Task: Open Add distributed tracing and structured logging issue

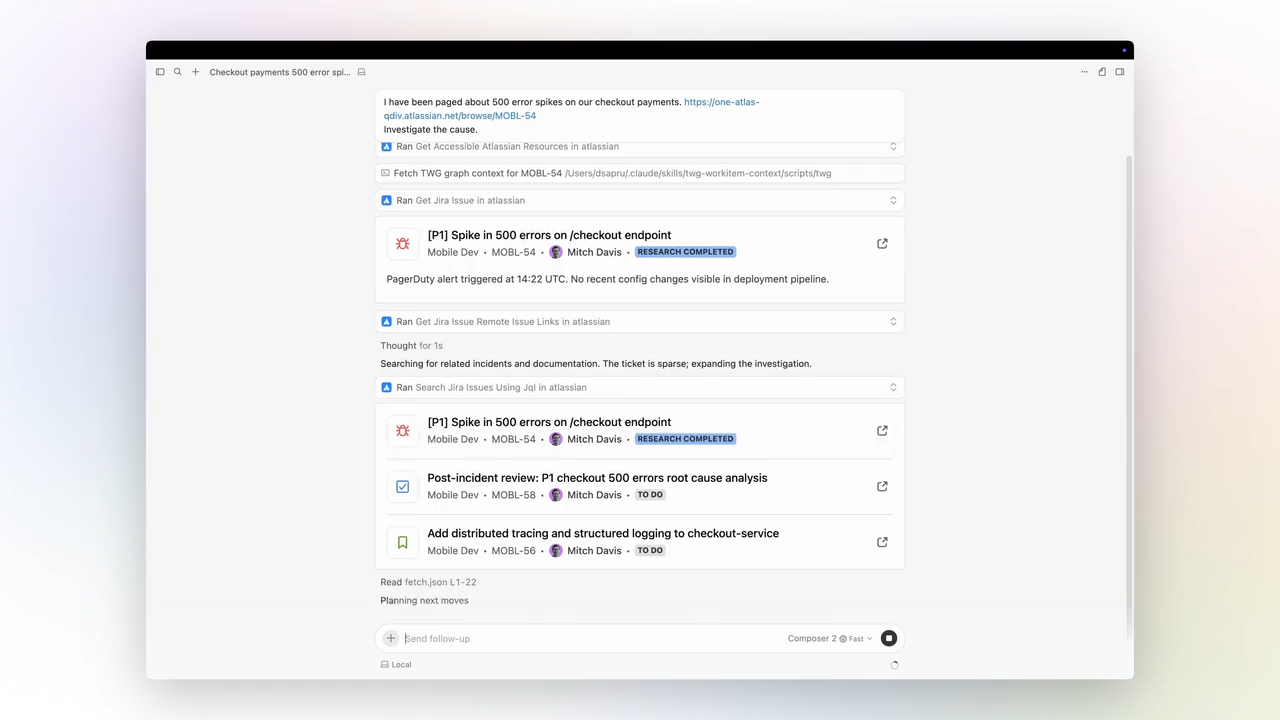Action: click(x=603, y=533)
